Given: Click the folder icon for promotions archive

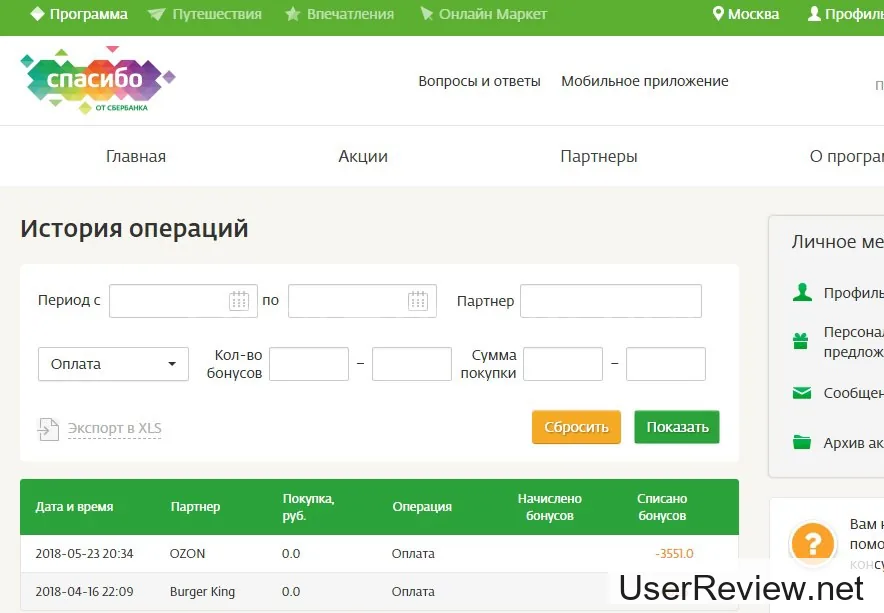Looking at the screenshot, I should (x=801, y=442).
